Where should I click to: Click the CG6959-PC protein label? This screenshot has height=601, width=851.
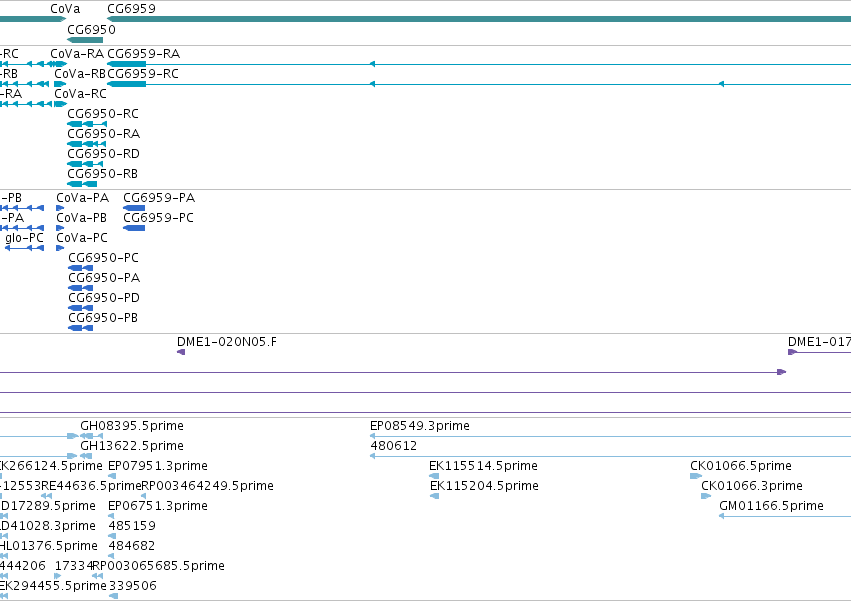[158, 218]
